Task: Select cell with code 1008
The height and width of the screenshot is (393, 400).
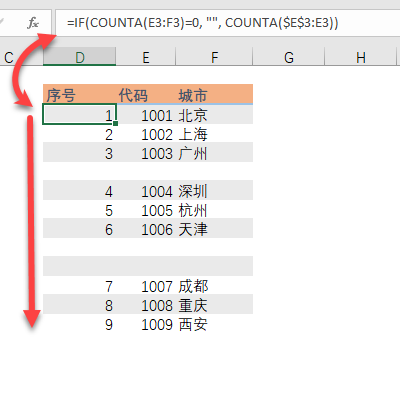Action: 146,305
